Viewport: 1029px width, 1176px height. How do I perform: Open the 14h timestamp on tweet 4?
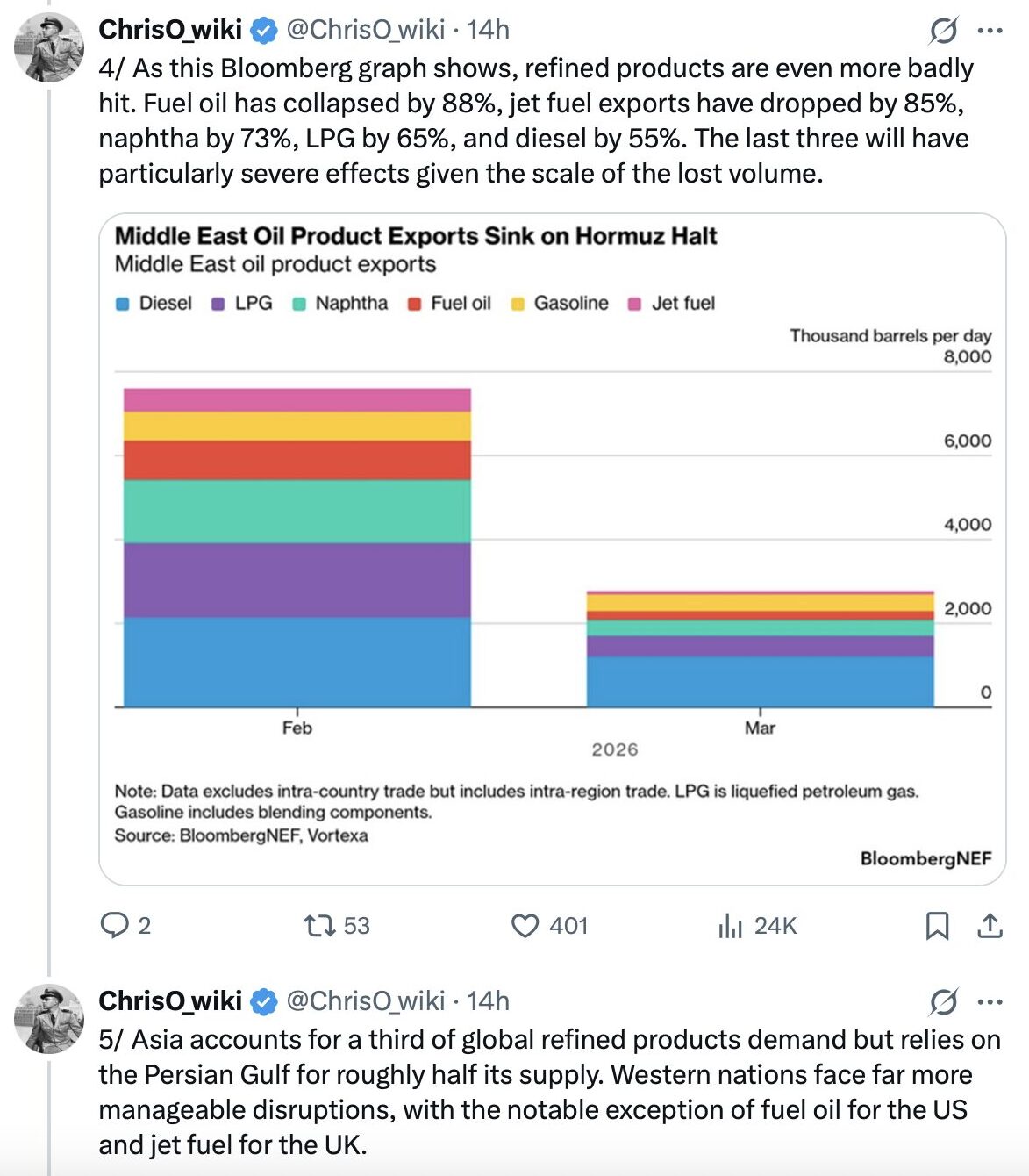488,30
